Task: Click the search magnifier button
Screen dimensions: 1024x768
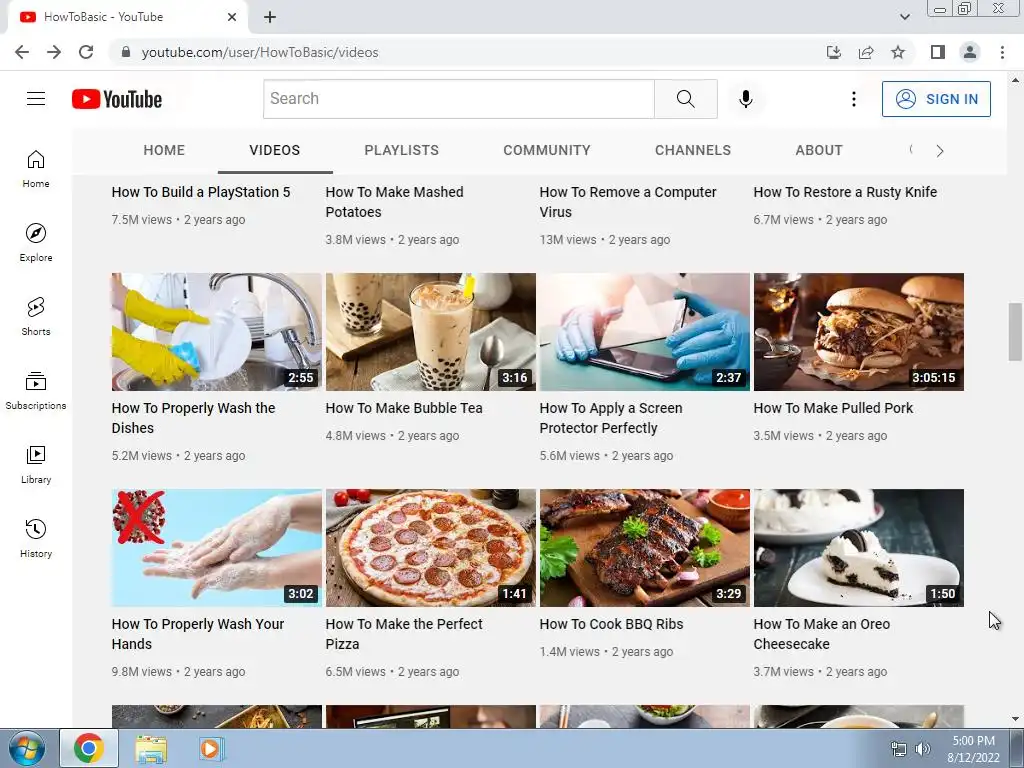Action: [686, 99]
